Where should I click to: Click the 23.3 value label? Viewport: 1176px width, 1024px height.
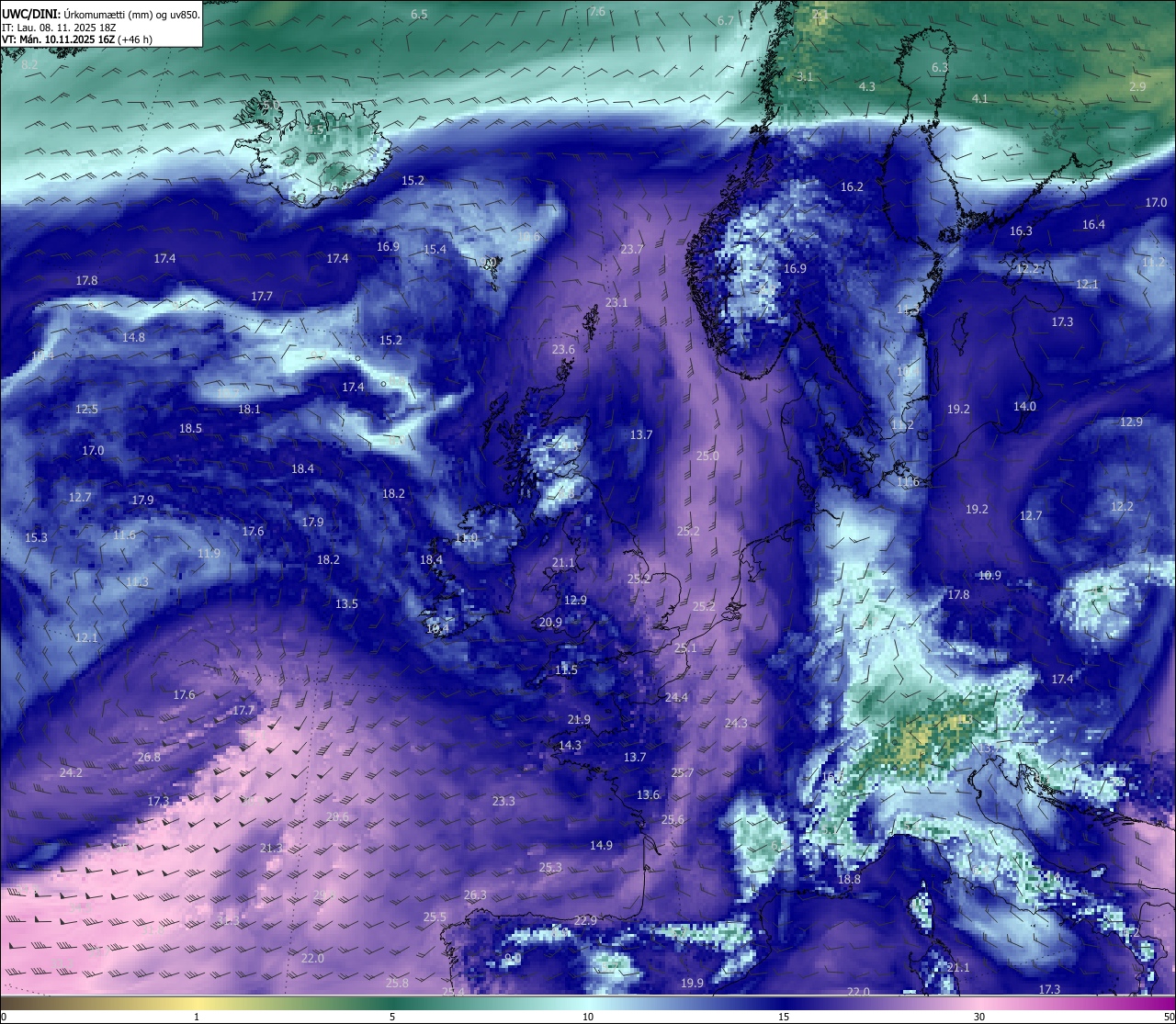503,802
